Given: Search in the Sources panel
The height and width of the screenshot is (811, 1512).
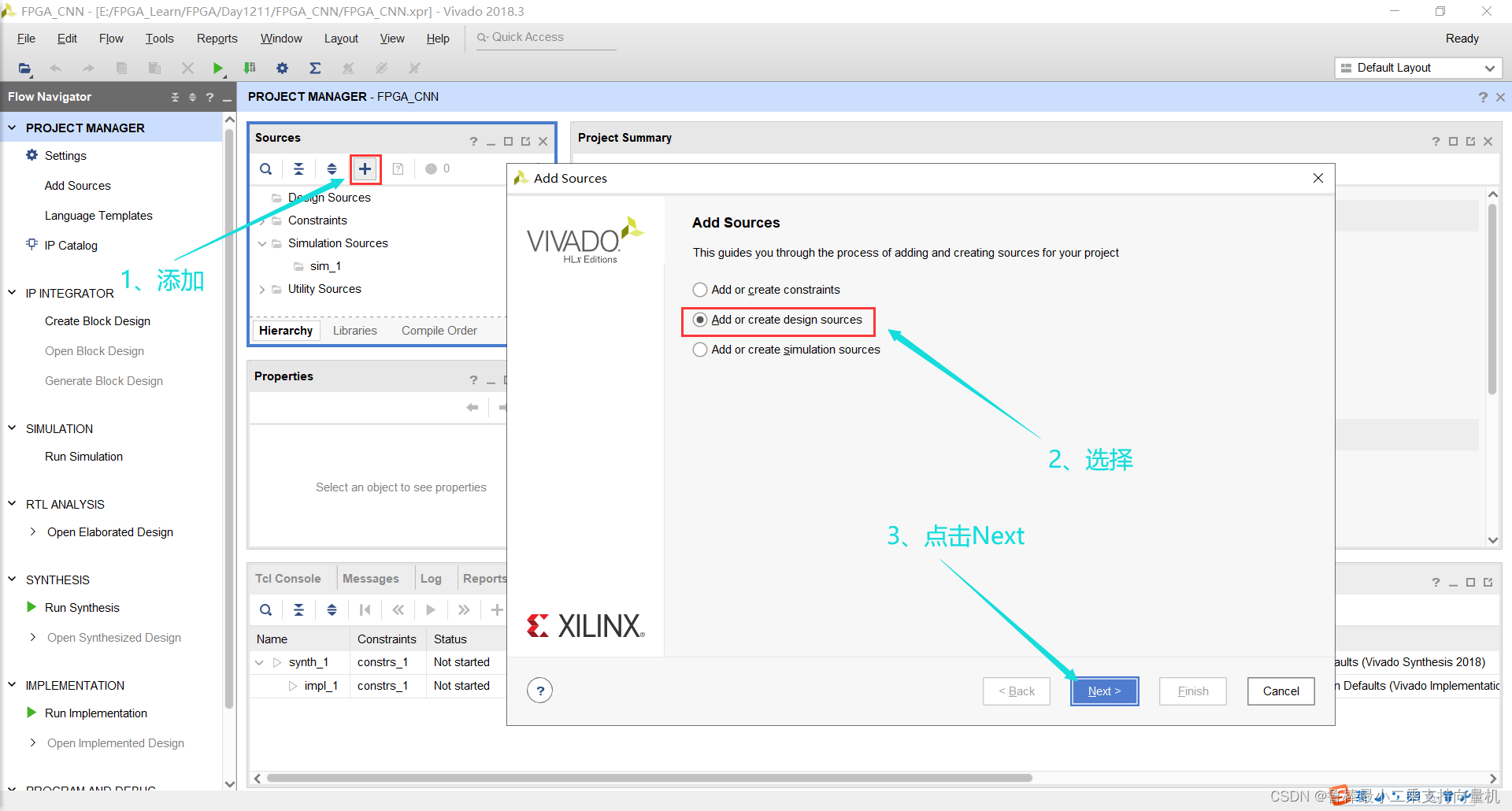Looking at the screenshot, I should (266, 168).
